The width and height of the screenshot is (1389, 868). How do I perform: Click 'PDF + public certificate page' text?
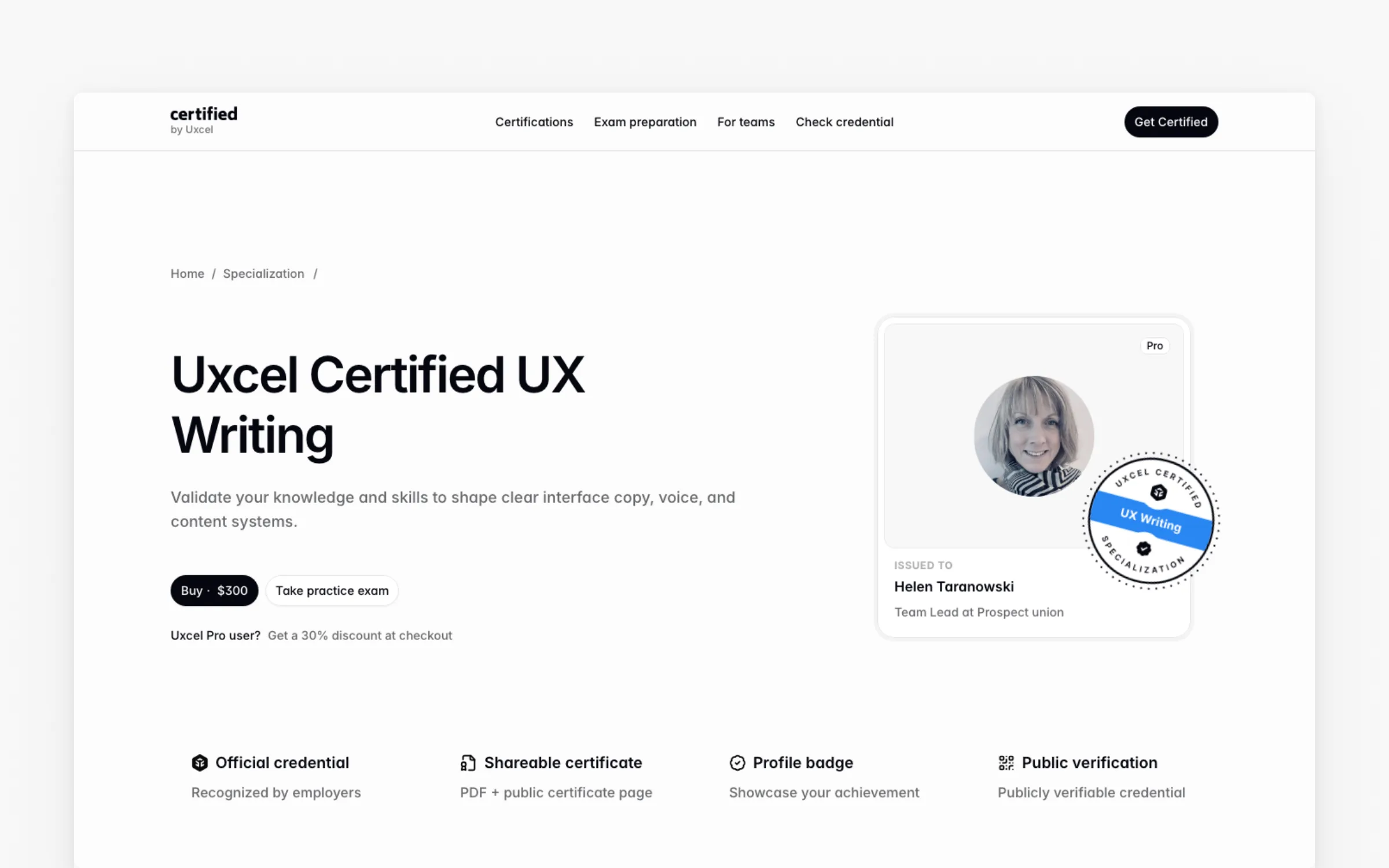coord(556,792)
